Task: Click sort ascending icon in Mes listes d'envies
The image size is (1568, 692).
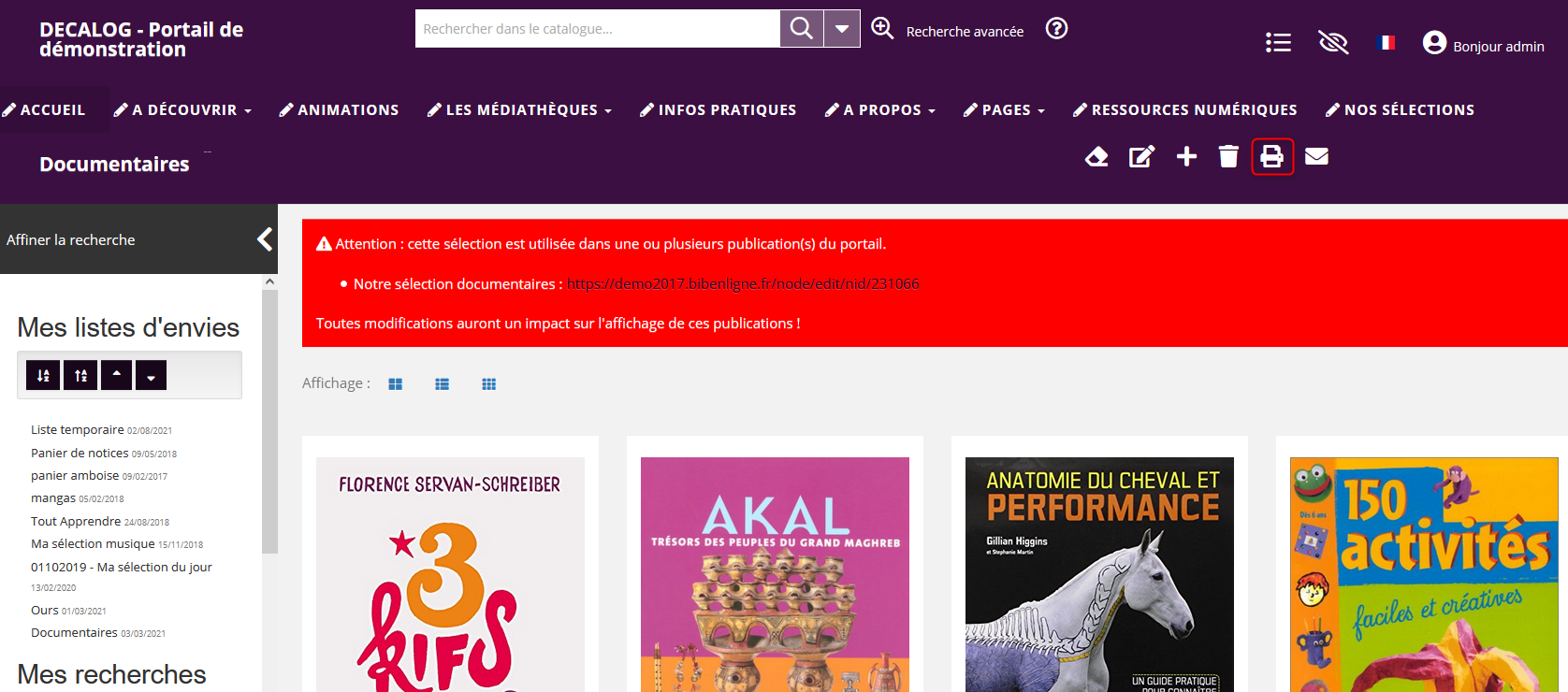Action: coord(80,375)
